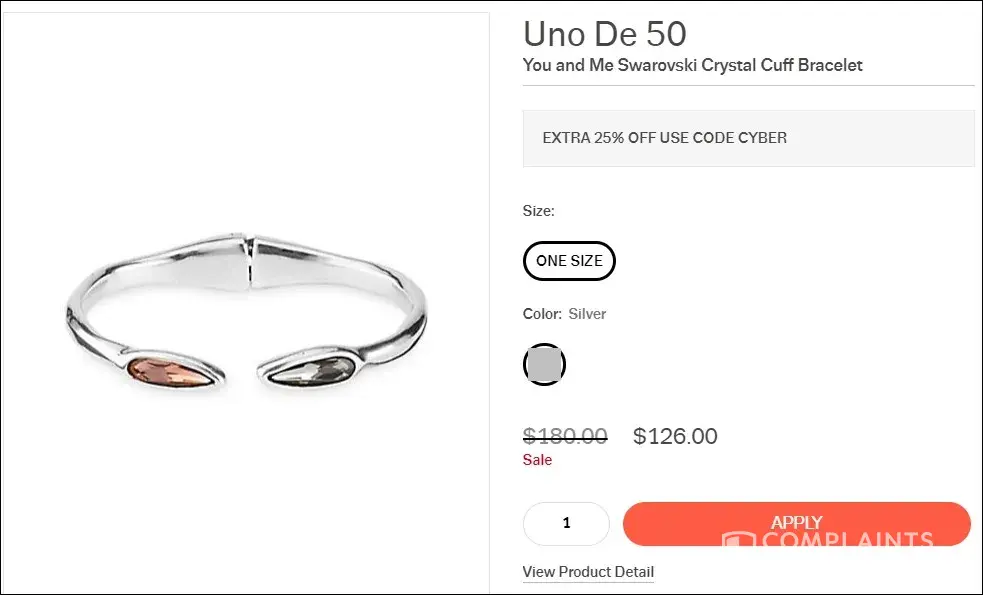
Task: Focus the quantity input field
Action: [x=566, y=523]
